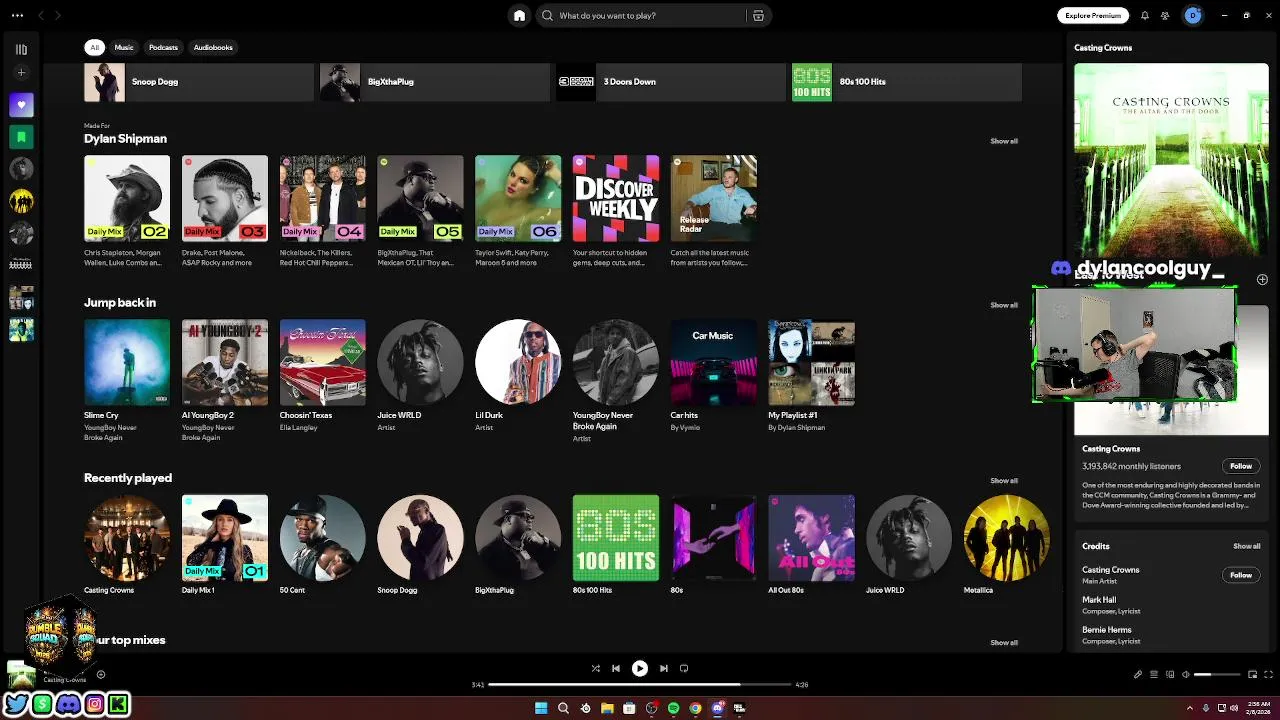Open Release Radar playlist cover
This screenshot has height=720, width=1280.
(x=714, y=198)
